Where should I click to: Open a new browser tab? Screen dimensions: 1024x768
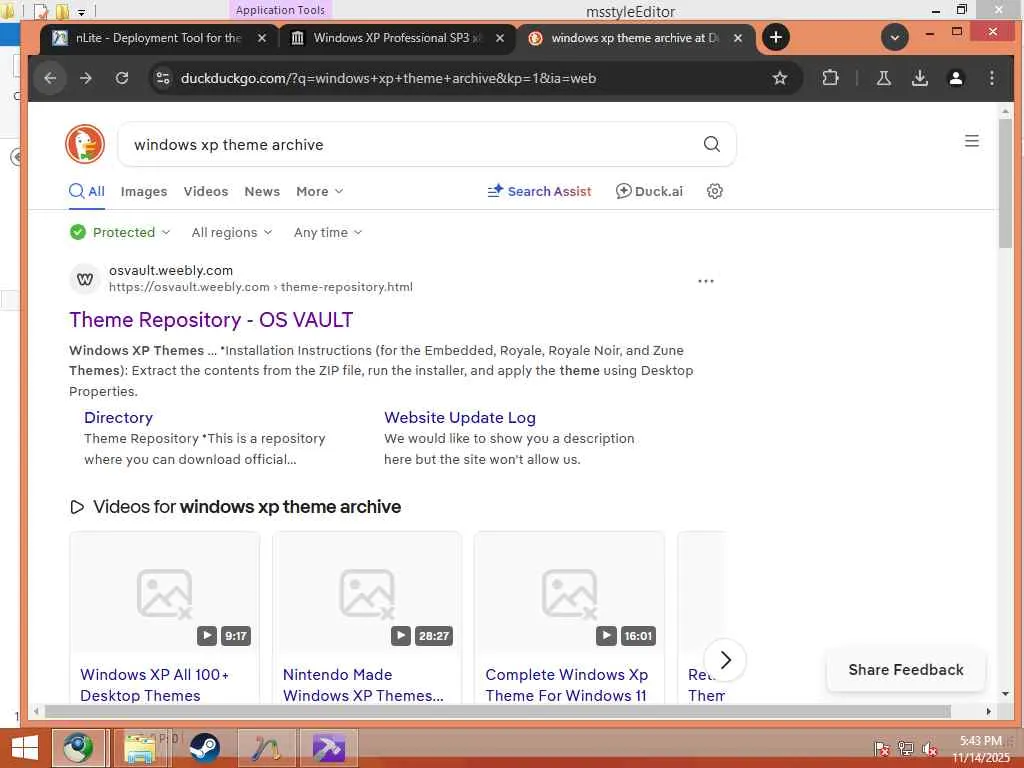point(775,37)
